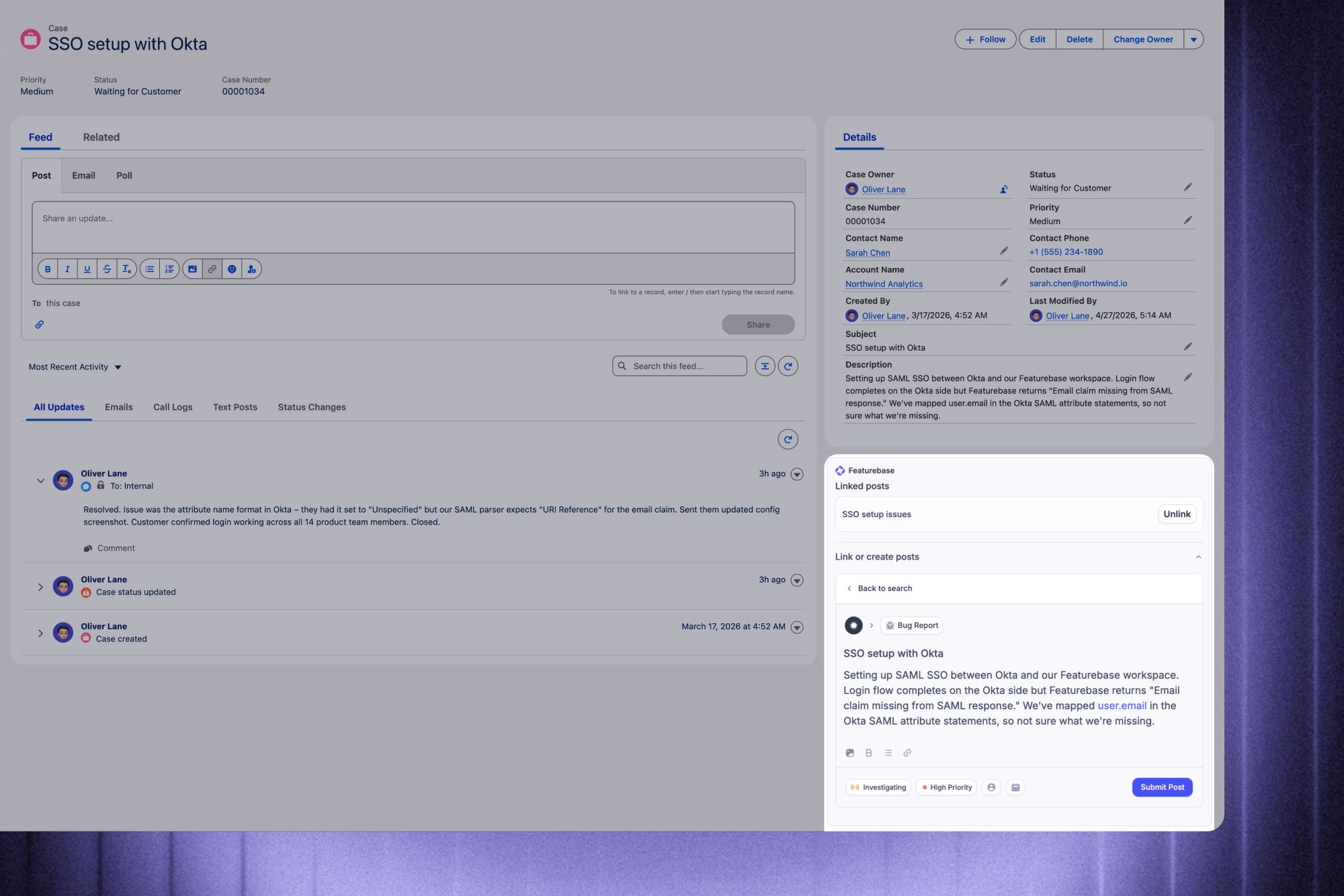This screenshot has height=896, width=1344.
Task: Focus the Search this feed field
Action: 679,366
